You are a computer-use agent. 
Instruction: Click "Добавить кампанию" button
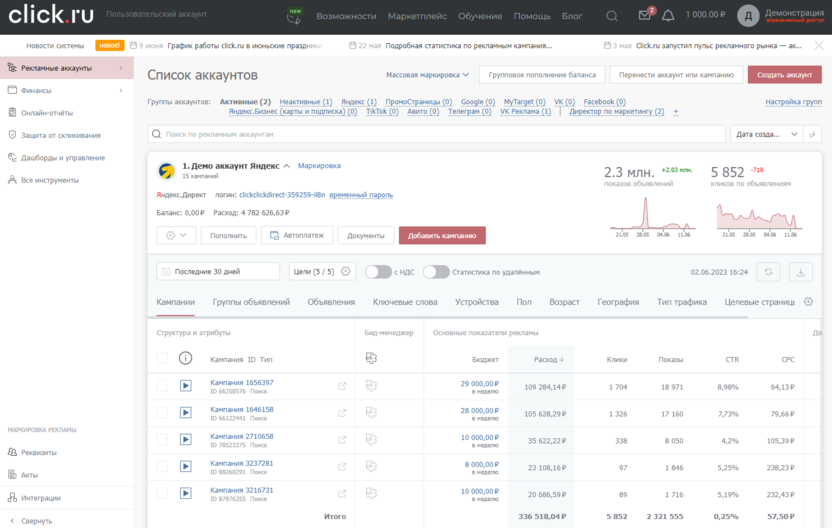point(442,235)
